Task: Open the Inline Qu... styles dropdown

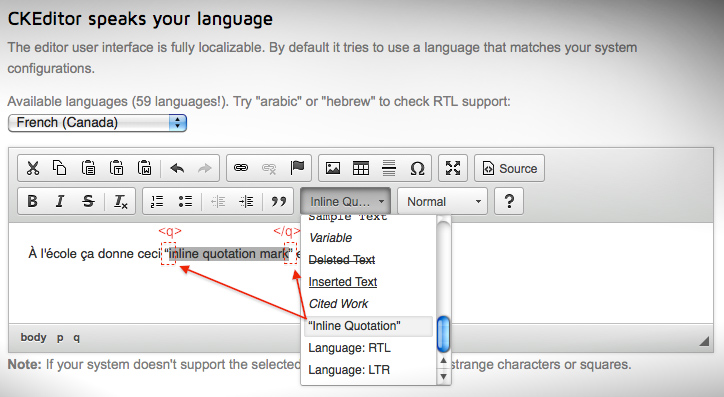Action: pos(345,202)
